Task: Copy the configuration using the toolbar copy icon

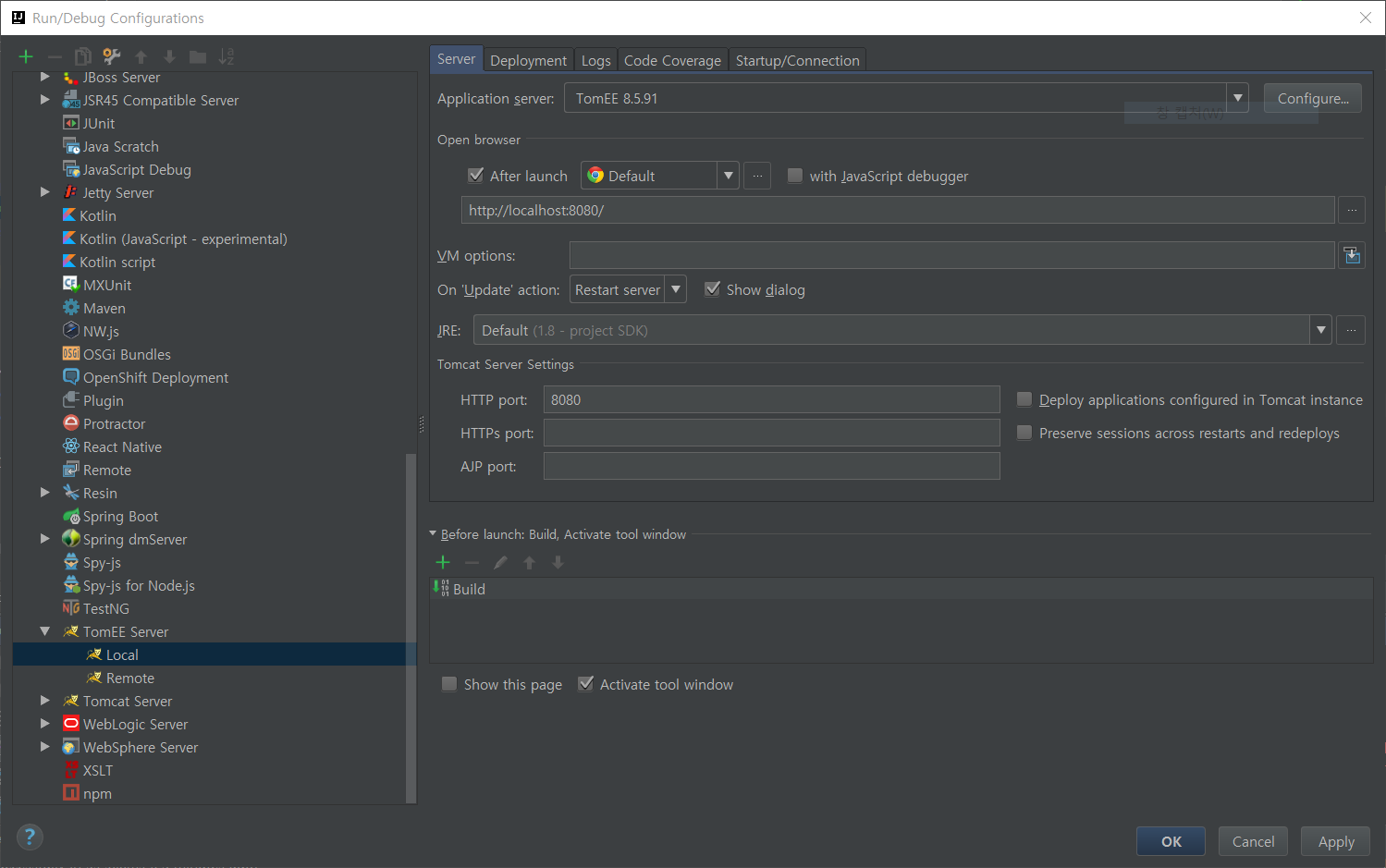Action: click(83, 56)
